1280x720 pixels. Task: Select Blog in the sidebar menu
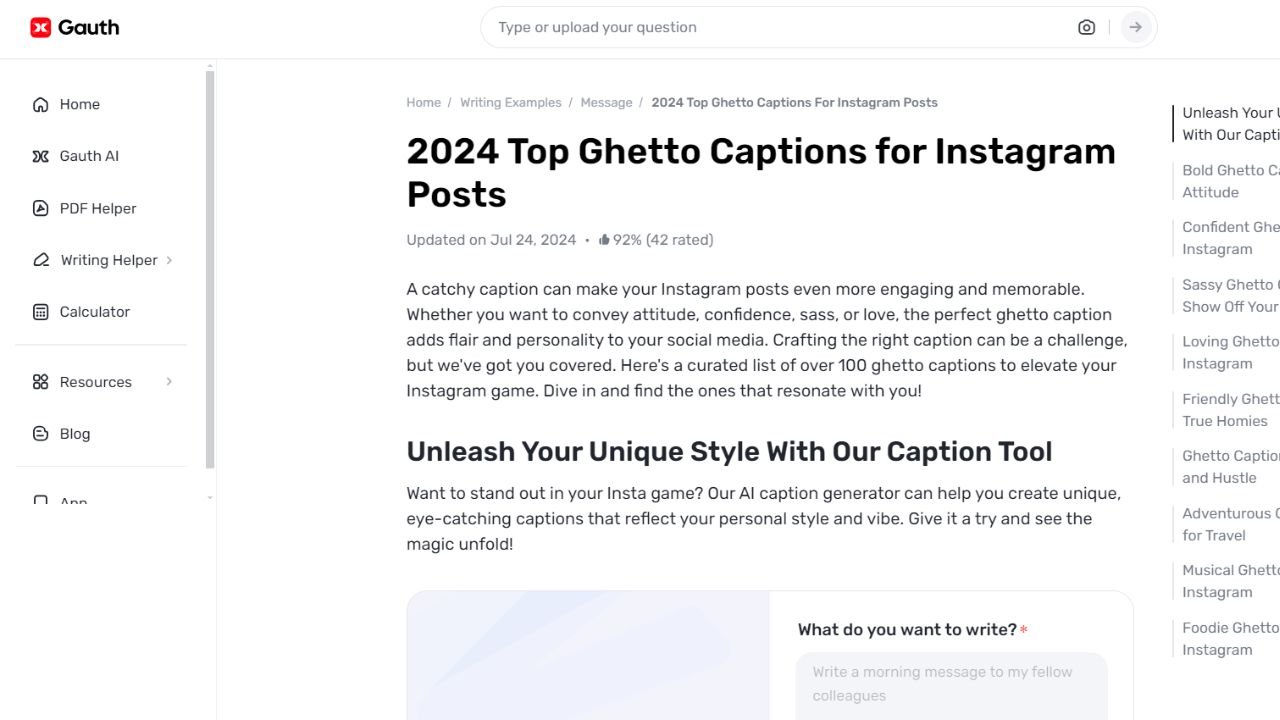74,434
